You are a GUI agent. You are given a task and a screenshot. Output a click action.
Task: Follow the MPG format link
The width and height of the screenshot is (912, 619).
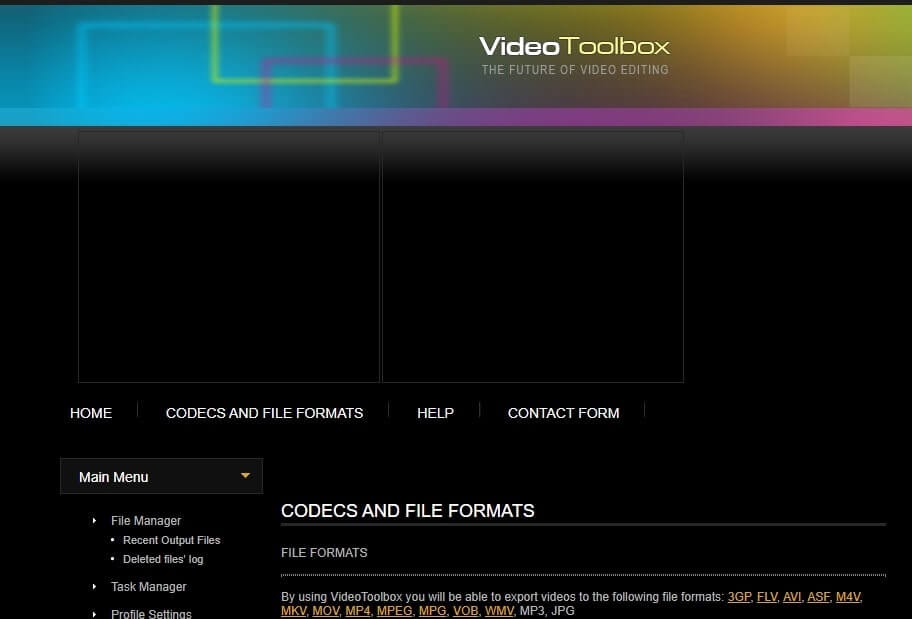(x=432, y=611)
